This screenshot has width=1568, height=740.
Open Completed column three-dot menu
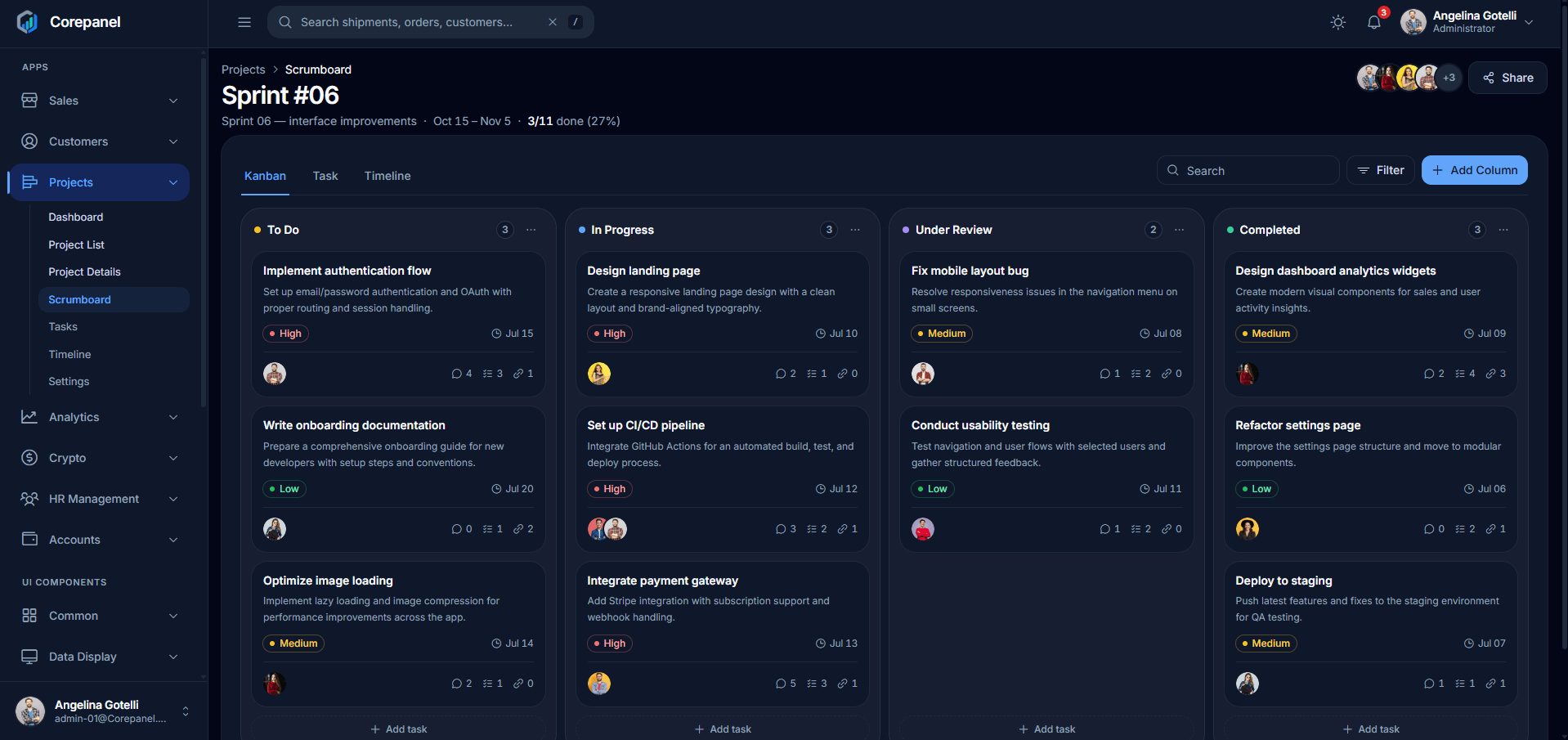coord(1503,230)
